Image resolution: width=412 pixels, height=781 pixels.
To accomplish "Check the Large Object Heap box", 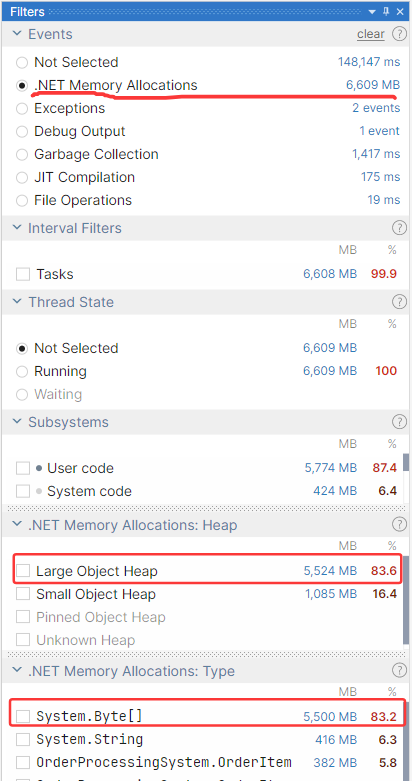I will coord(23,571).
